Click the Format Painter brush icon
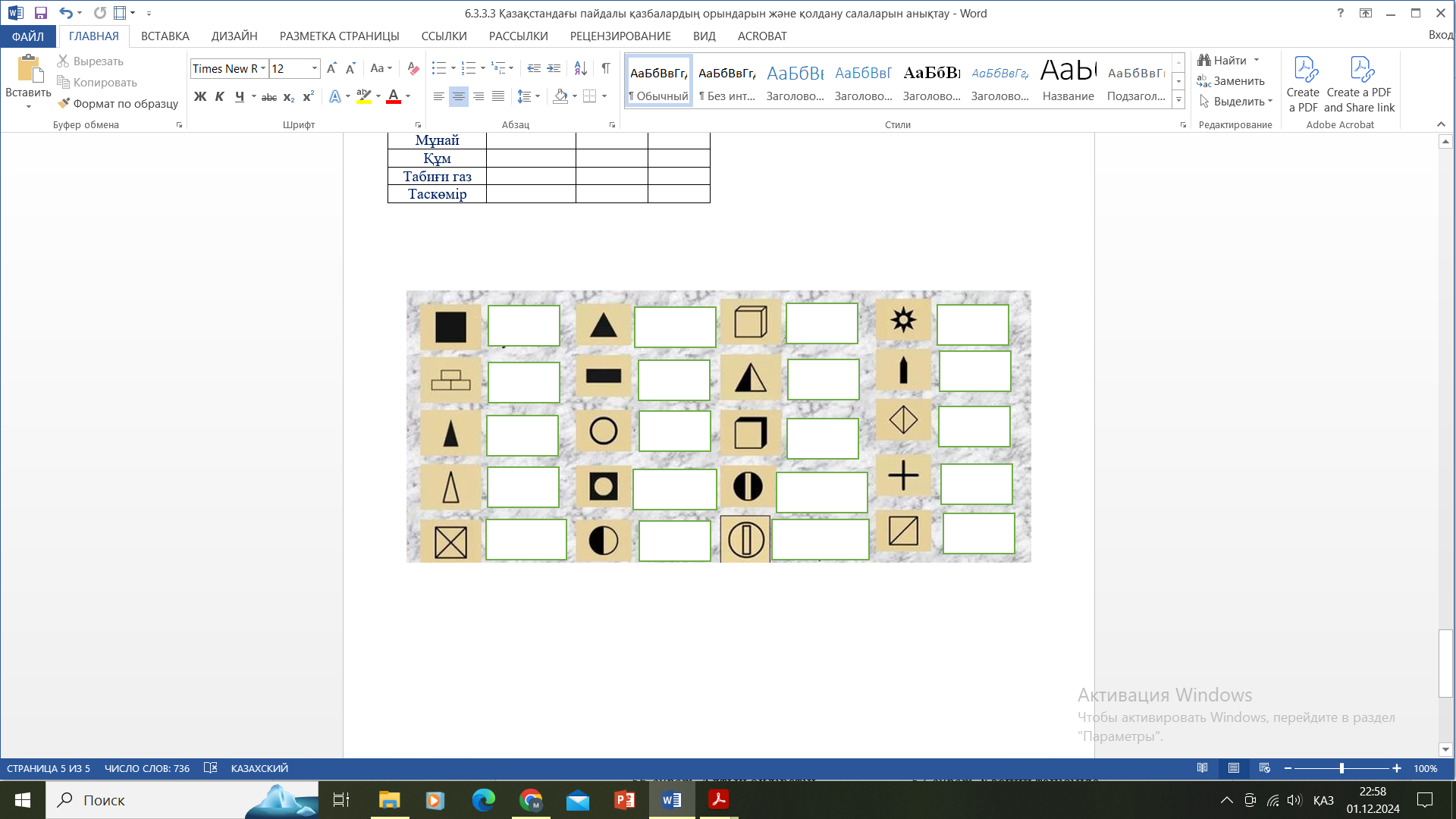Viewport: 1456px width, 819px height. pyautogui.click(x=64, y=103)
